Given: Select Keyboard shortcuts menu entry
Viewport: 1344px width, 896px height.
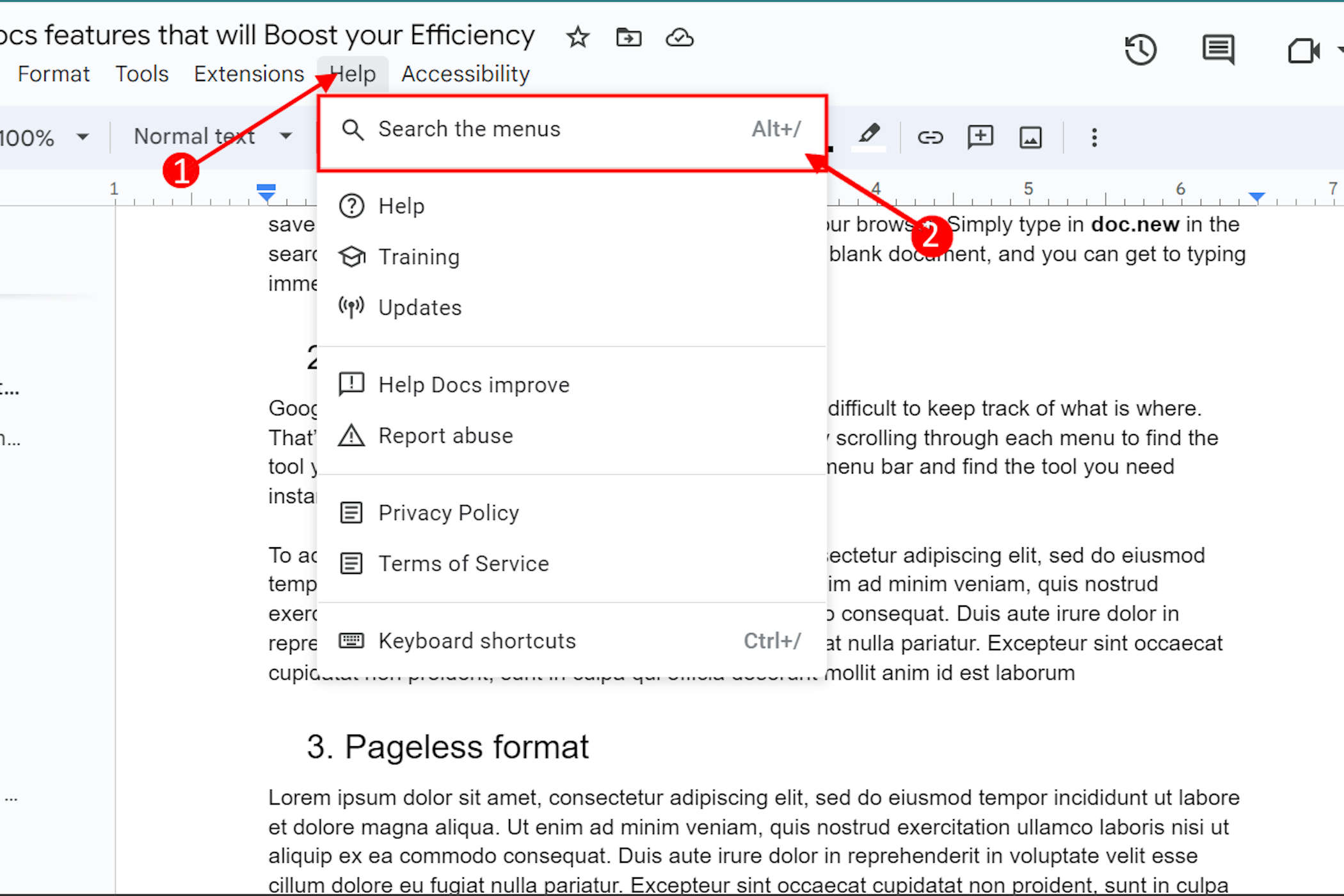Looking at the screenshot, I should click(x=477, y=641).
